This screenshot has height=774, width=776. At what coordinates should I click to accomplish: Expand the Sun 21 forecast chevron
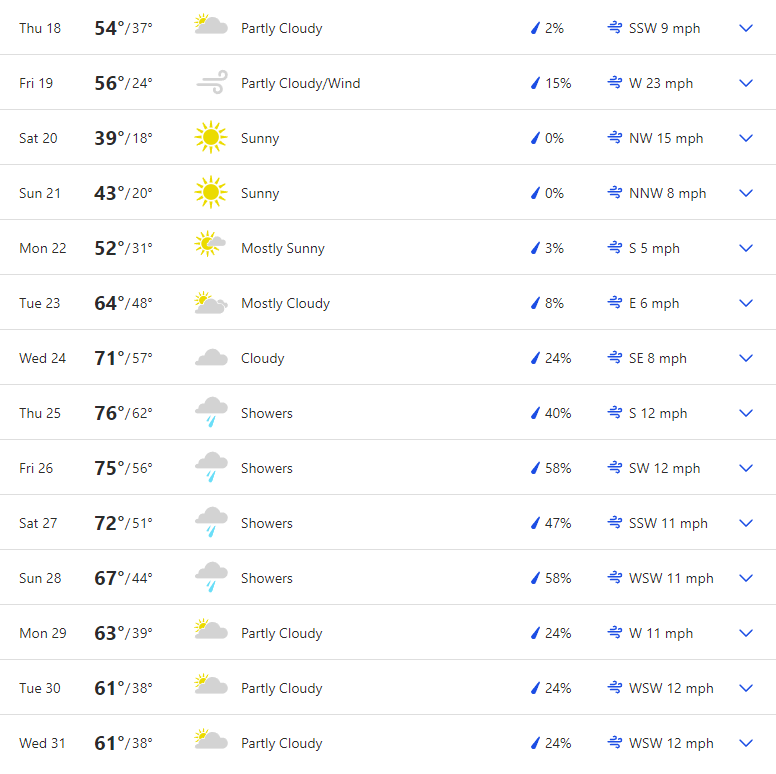tap(746, 193)
